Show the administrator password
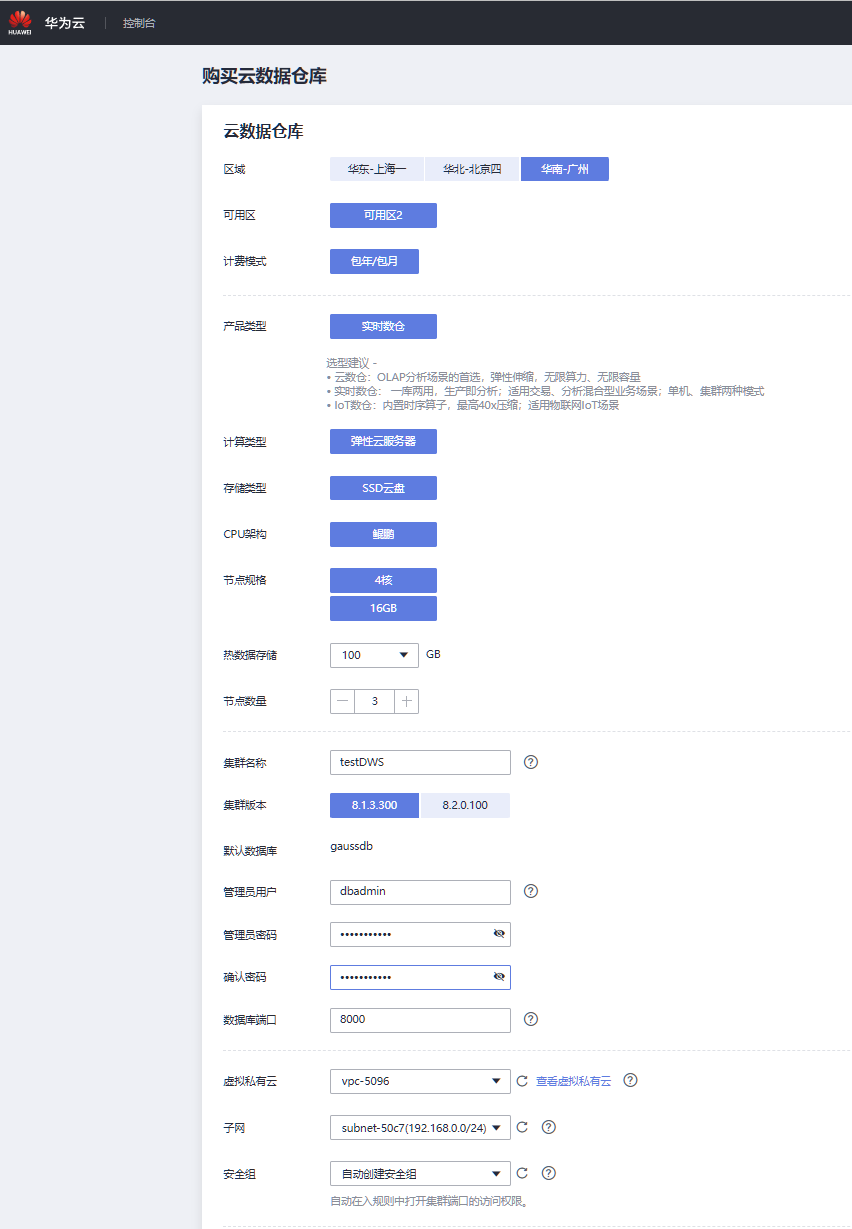852x1229 pixels. [x=499, y=934]
